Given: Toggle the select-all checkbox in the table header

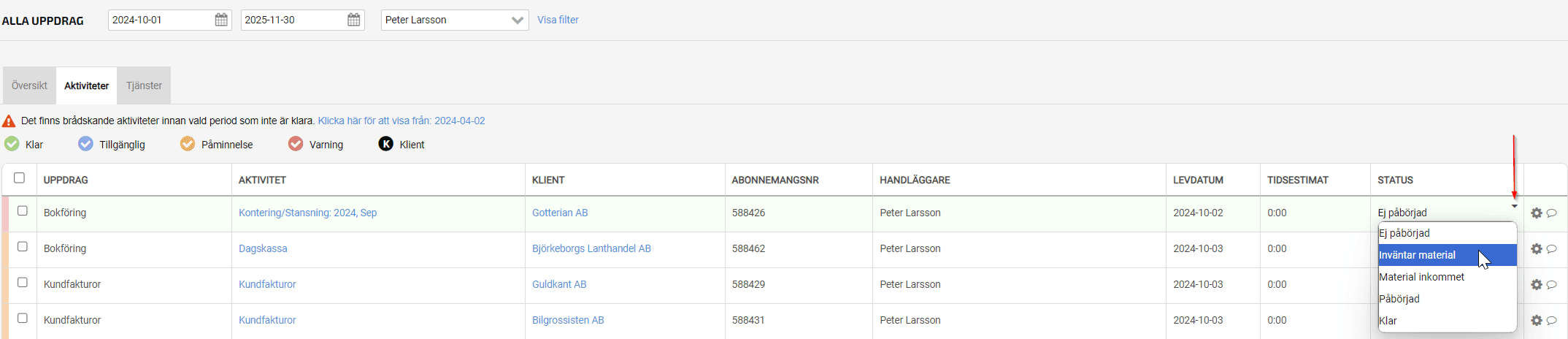Looking at the screenshot, I should click(20, 178).
